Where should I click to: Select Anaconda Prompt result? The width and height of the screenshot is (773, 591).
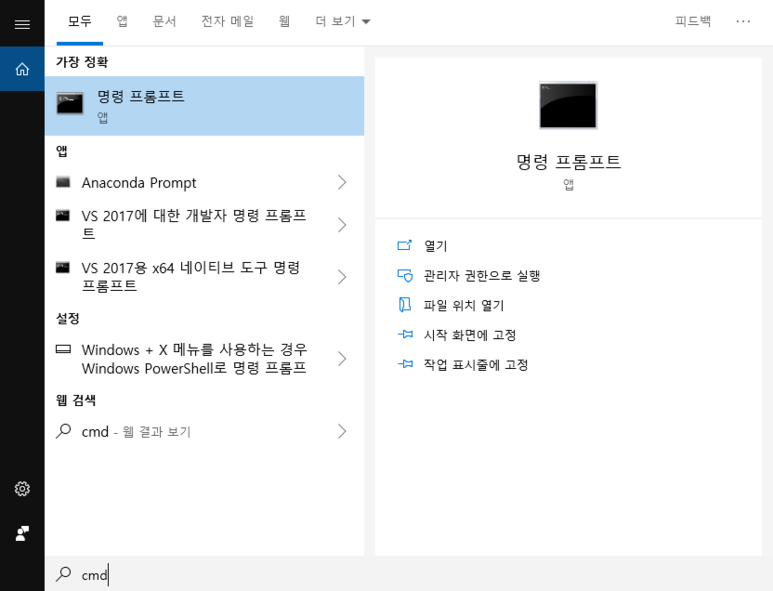(205, 182)
